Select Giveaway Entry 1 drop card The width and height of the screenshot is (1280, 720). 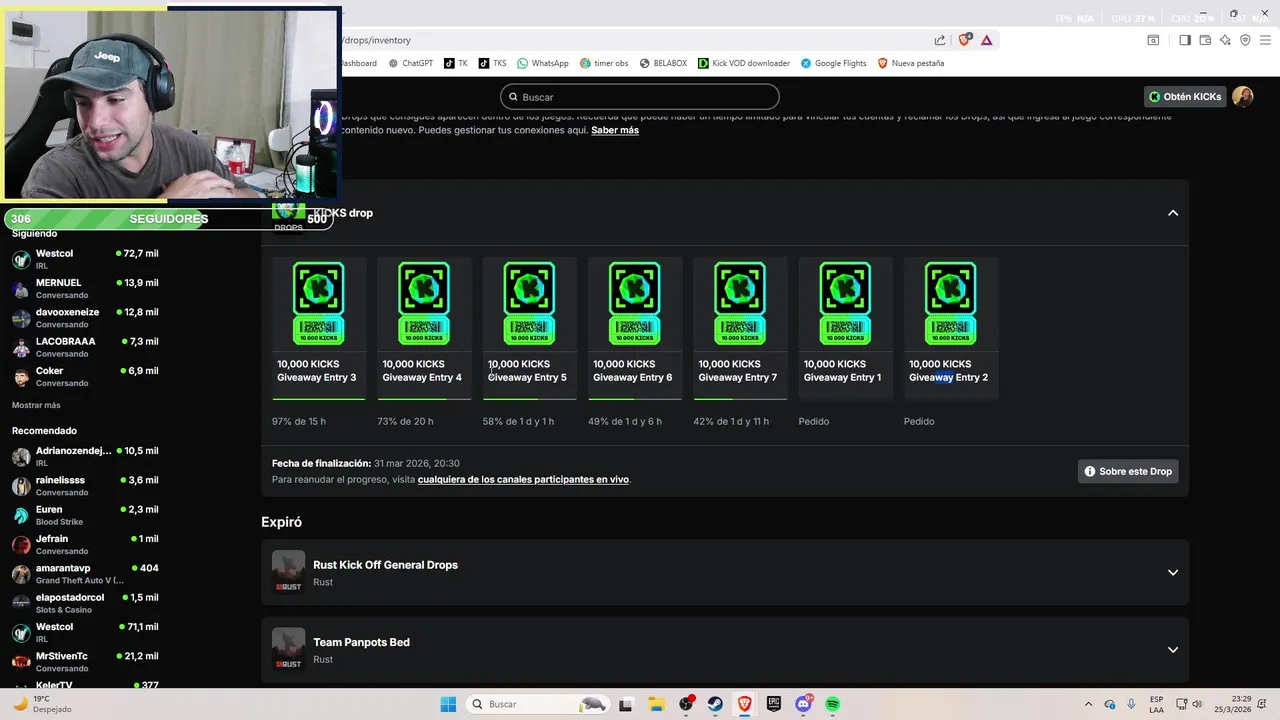(846, 328)
